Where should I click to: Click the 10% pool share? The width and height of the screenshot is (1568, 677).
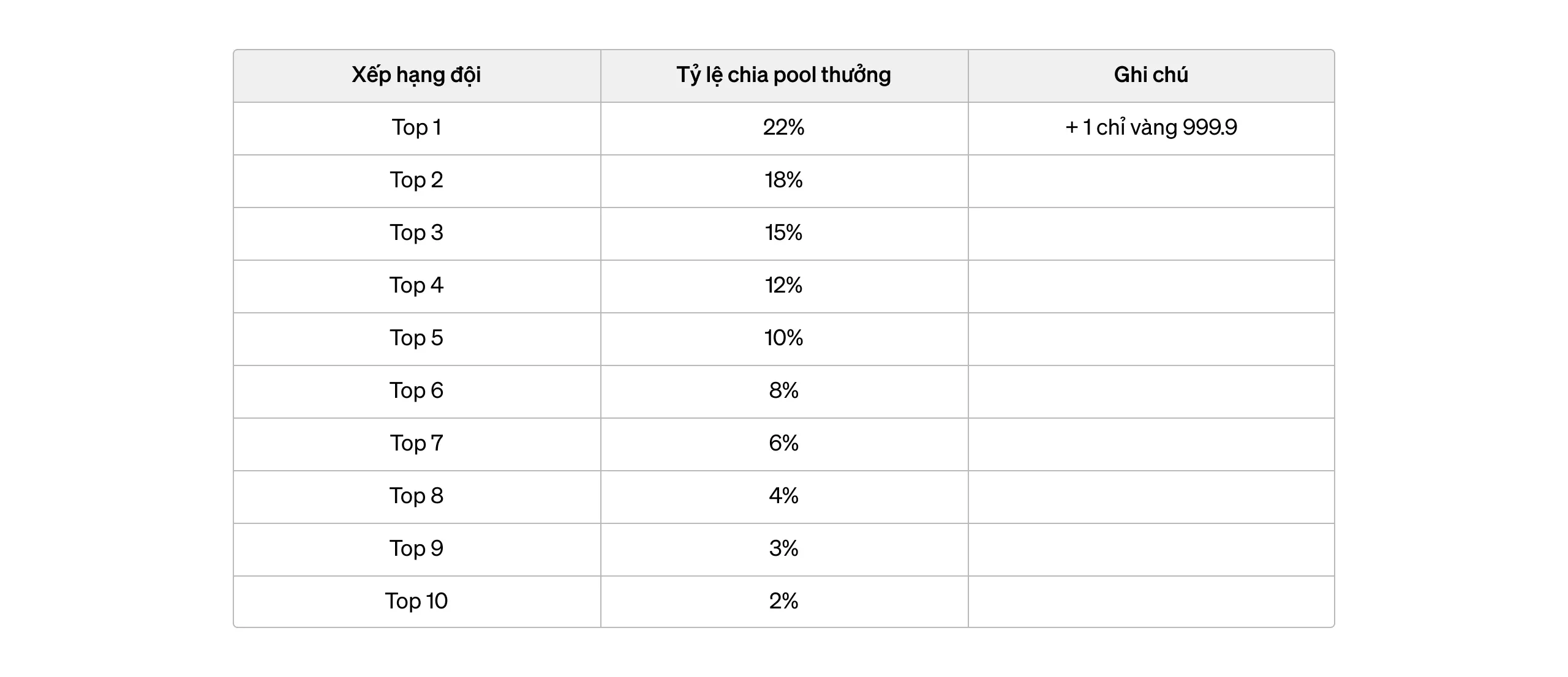click(783, 338)
